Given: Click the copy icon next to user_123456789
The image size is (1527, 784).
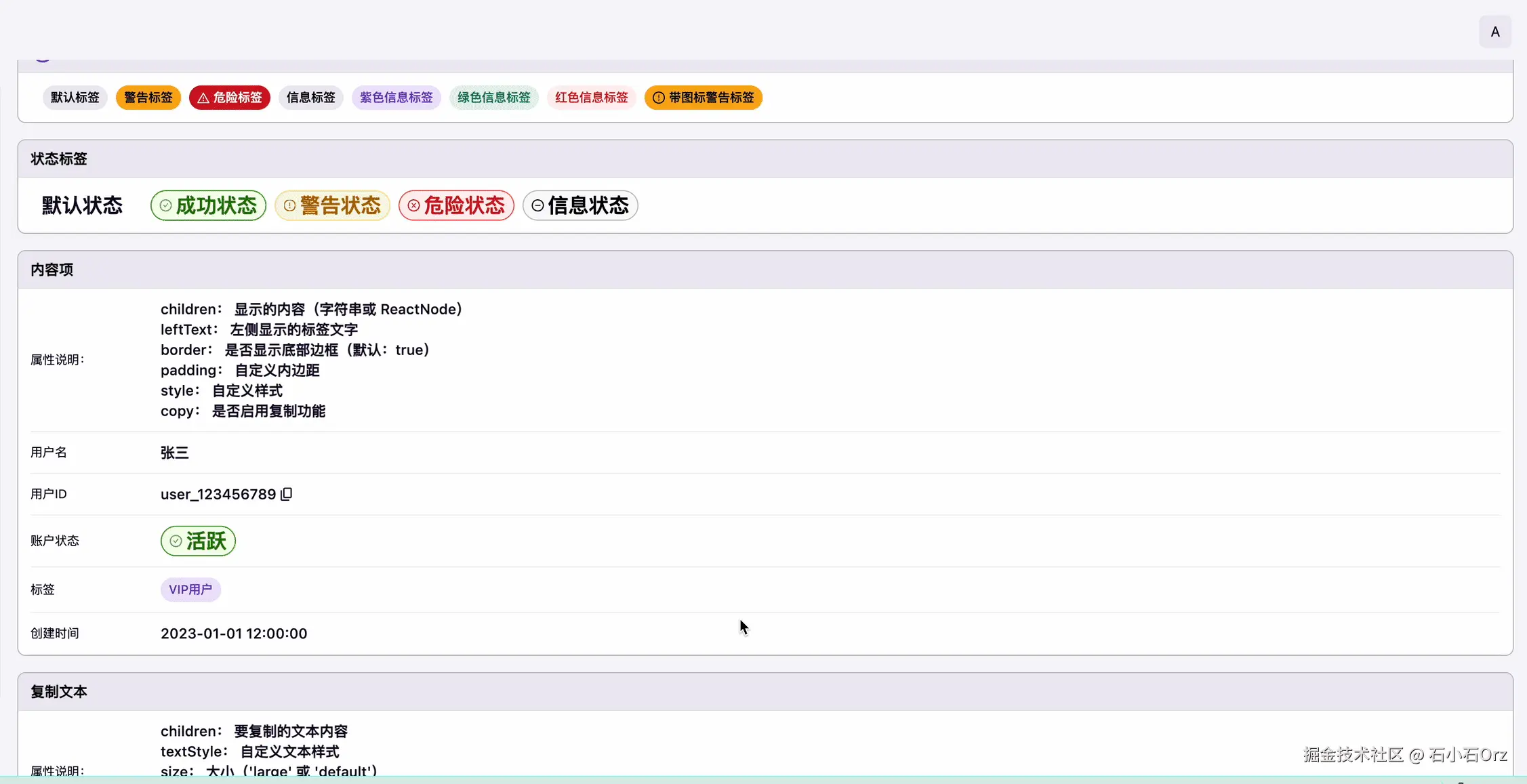Looking at the screenshot, I should (287, 494).
